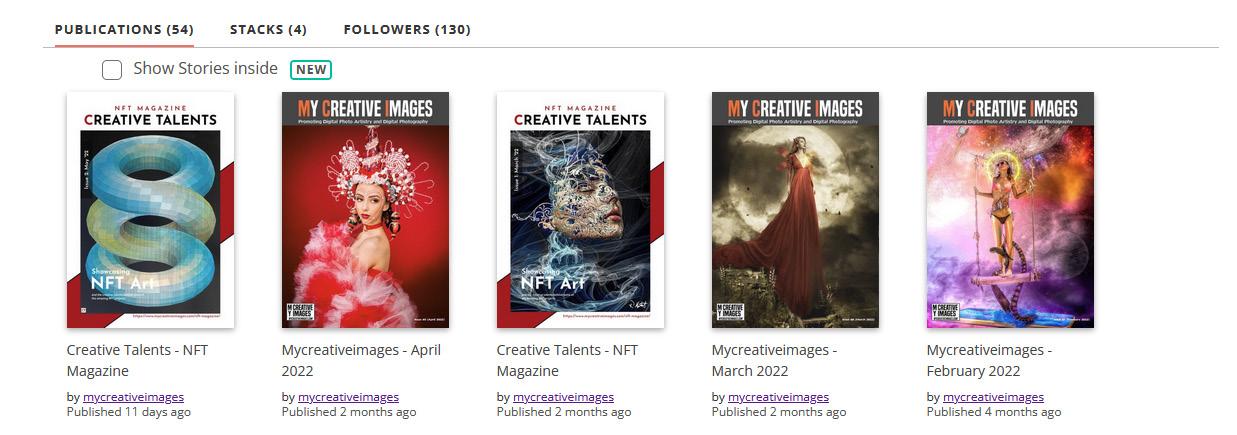Open the Creative Talents cover with blue torus
The image size is (1237, 435).
click(150, 210)
